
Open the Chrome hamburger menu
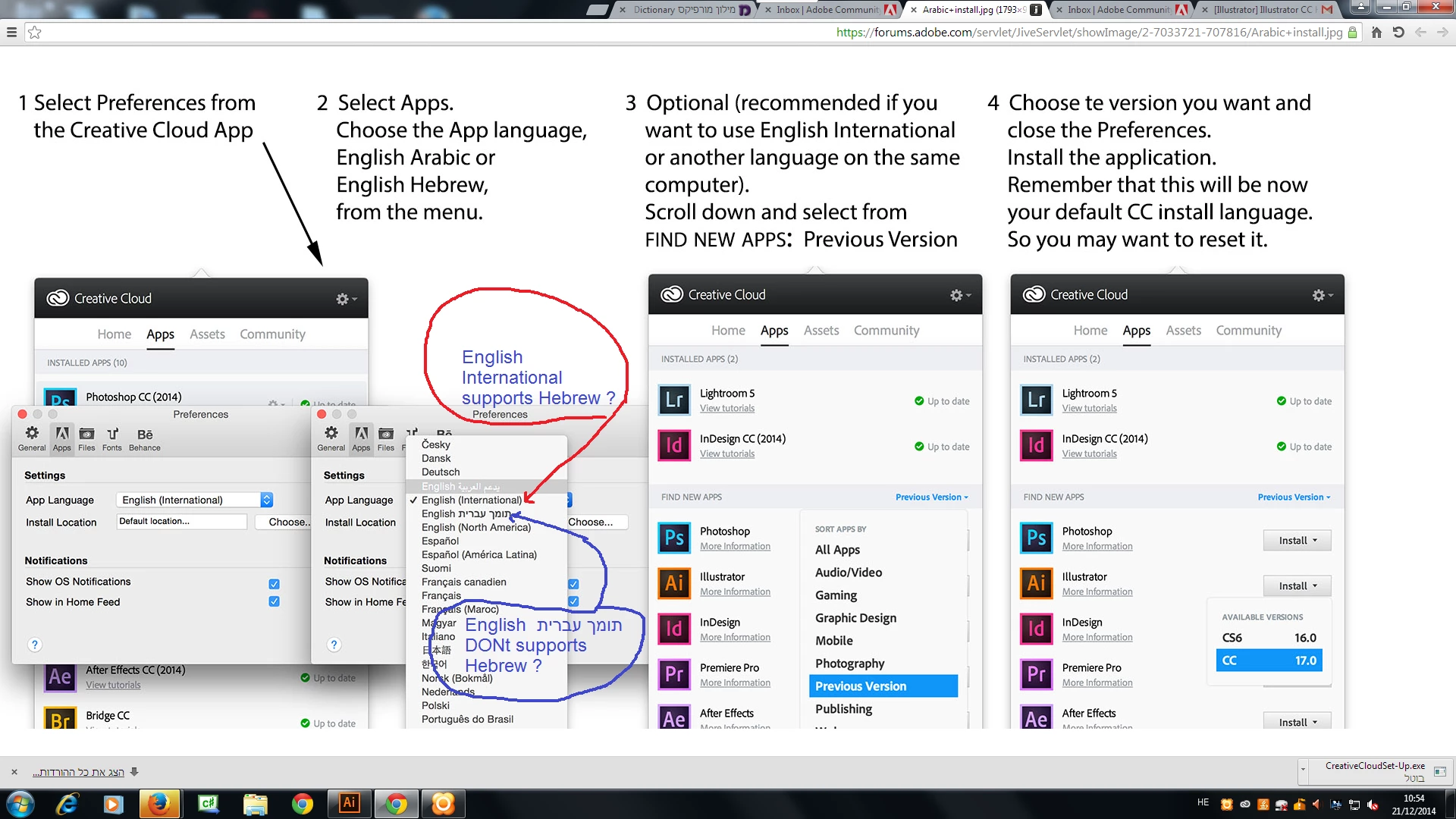pos(11,33)
